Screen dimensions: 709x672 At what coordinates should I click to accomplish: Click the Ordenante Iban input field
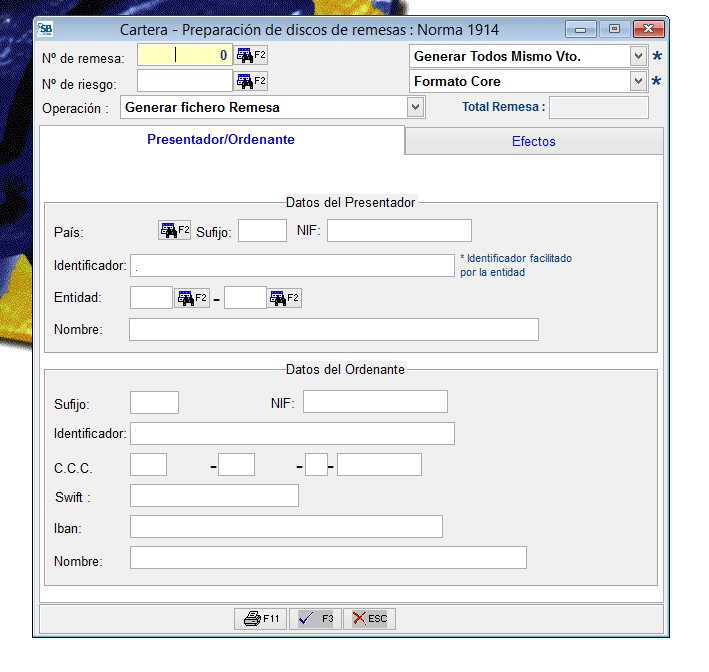pos(286,527)
